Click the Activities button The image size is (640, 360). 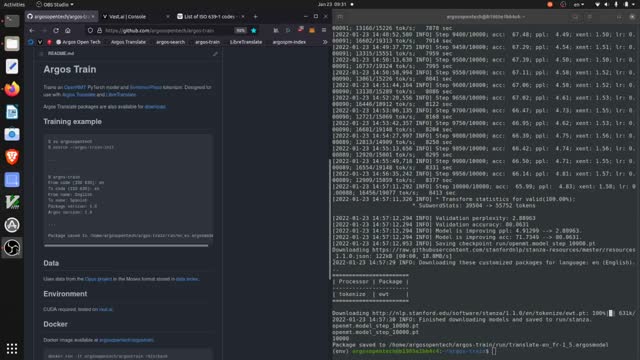pyautogui.click(x=14, y=4)
